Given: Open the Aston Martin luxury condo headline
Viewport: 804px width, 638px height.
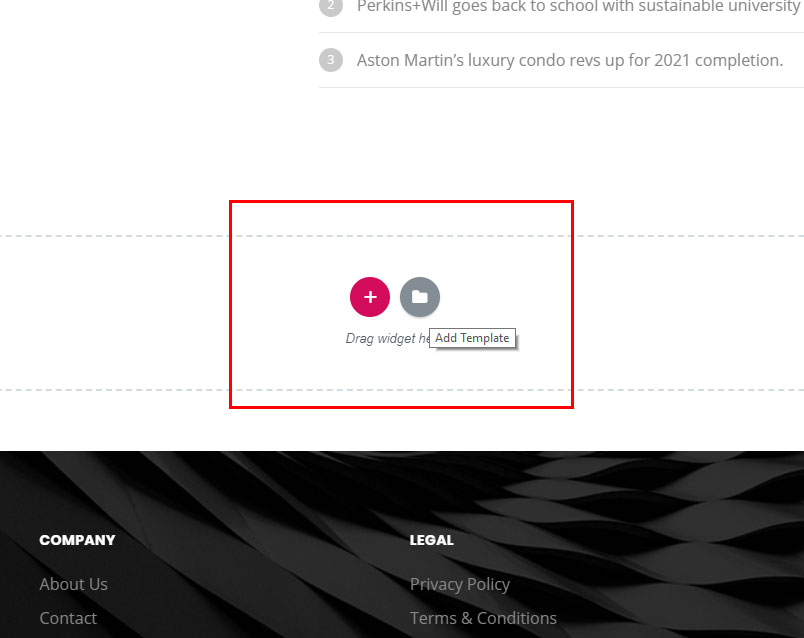Looking at the screenshot, I should (x=570, y=61).
